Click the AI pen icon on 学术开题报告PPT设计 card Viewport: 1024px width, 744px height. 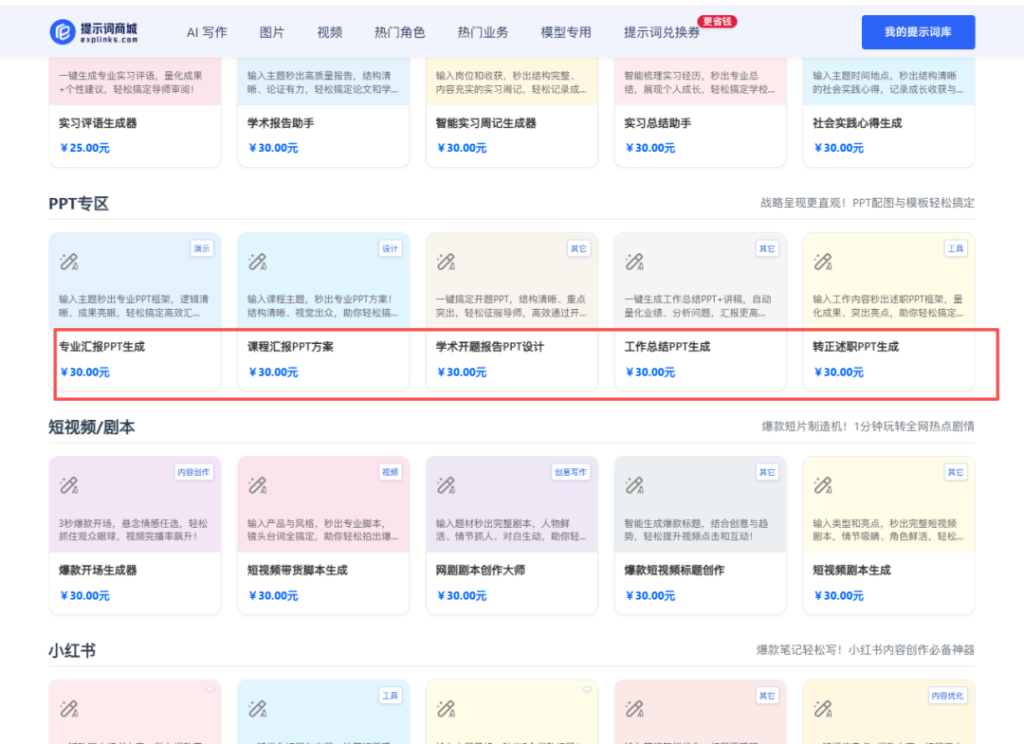(x=445, y=262)
